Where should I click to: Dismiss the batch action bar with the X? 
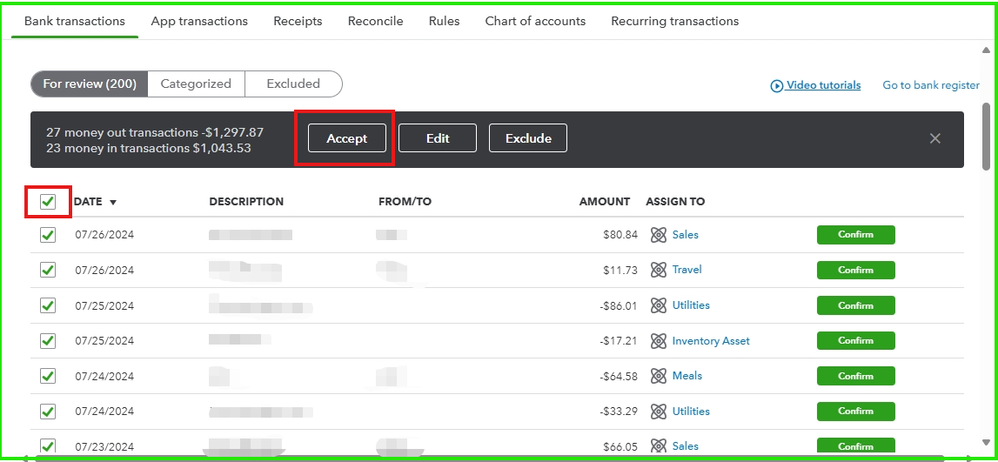coord(934,138)
